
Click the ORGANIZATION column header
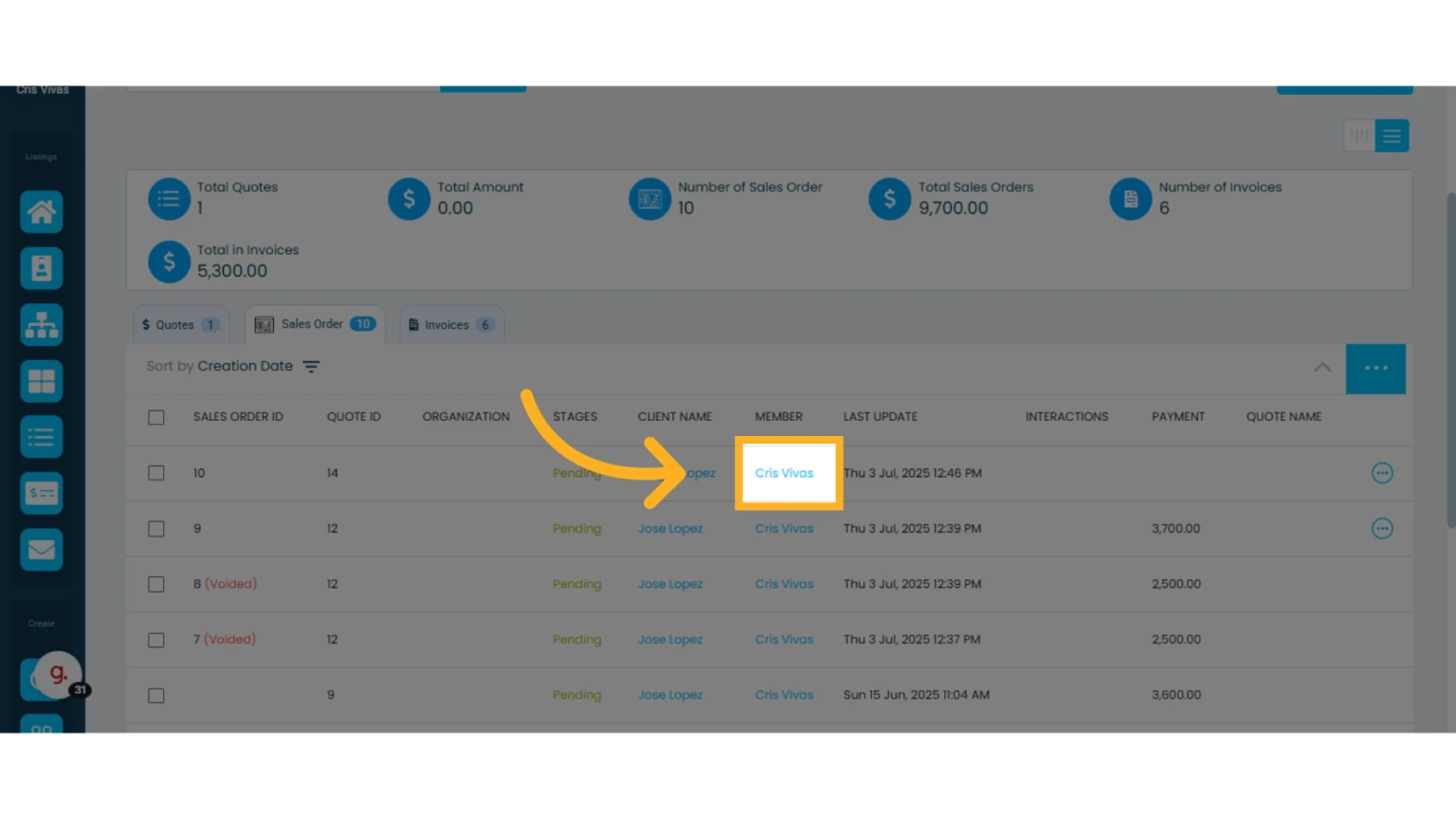pyautogui.click(x=465, y=417)
